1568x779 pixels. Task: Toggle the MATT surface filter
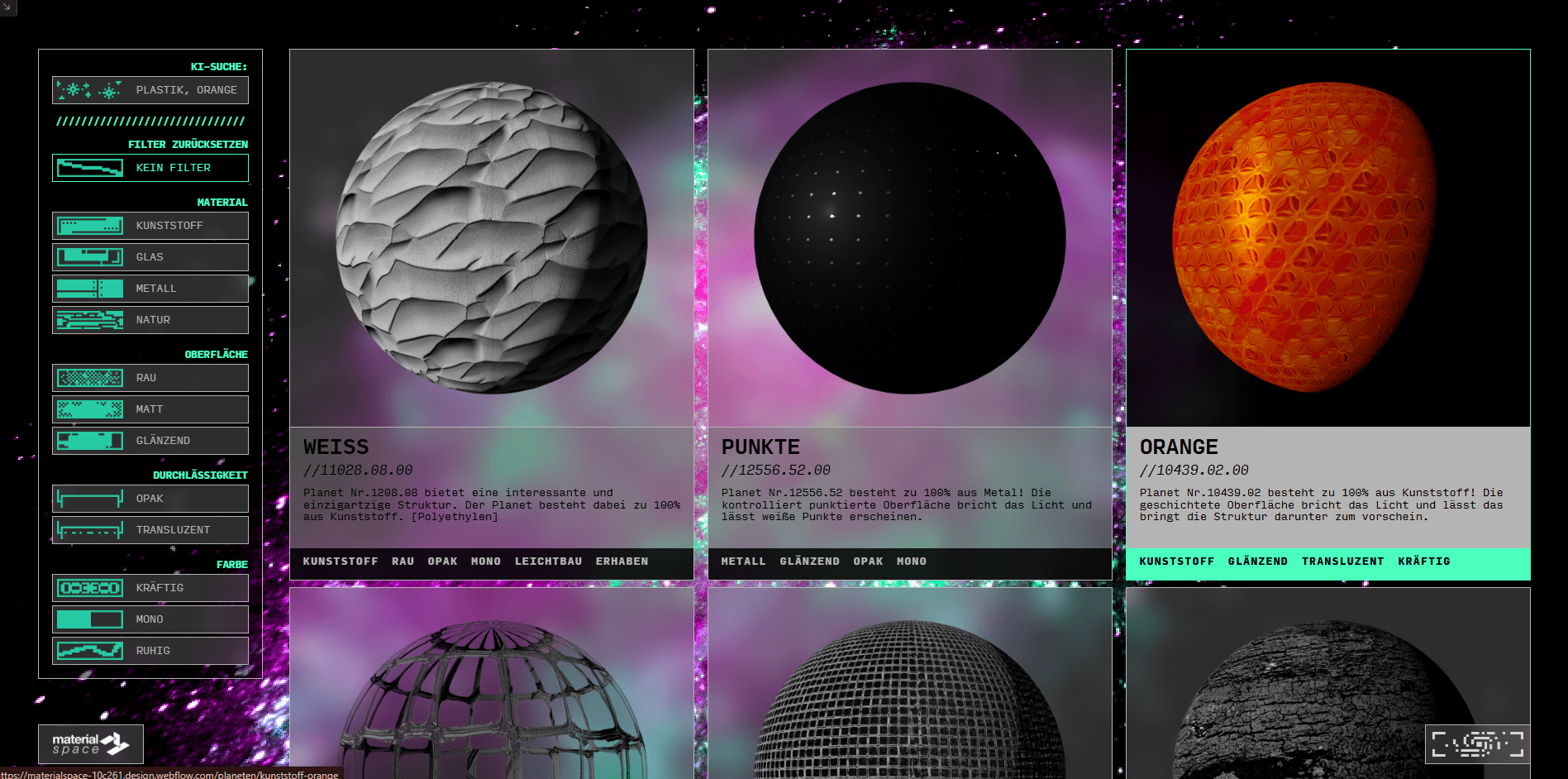[150, 409]
